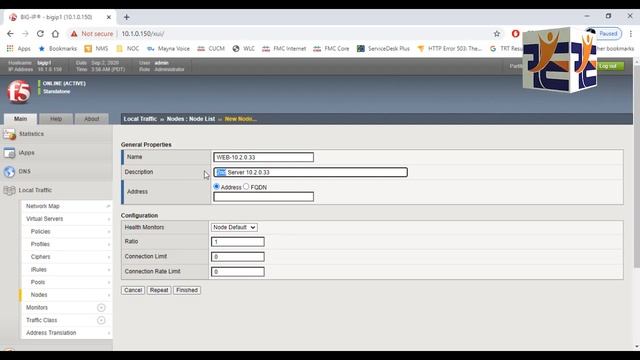Expand the Address Translation submenu
The image size is (640, 360).
(109, 333)
